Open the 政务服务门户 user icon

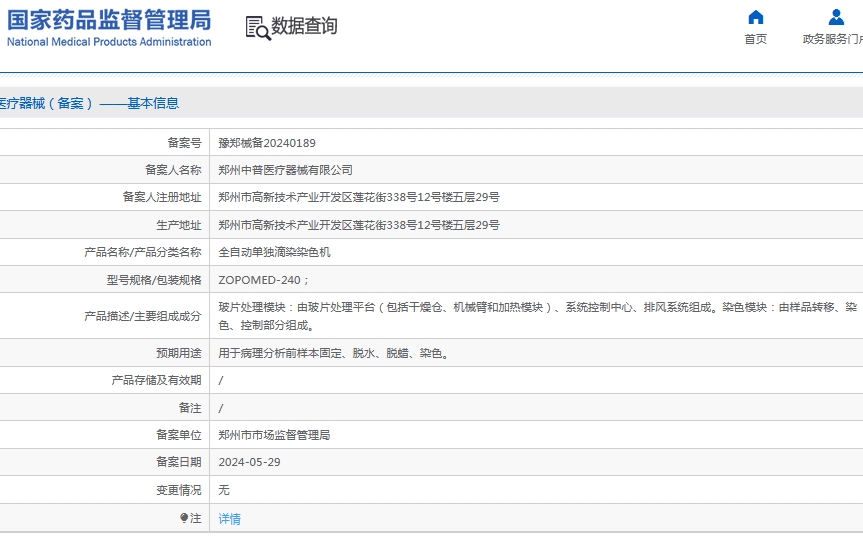(x=836, y=17)
